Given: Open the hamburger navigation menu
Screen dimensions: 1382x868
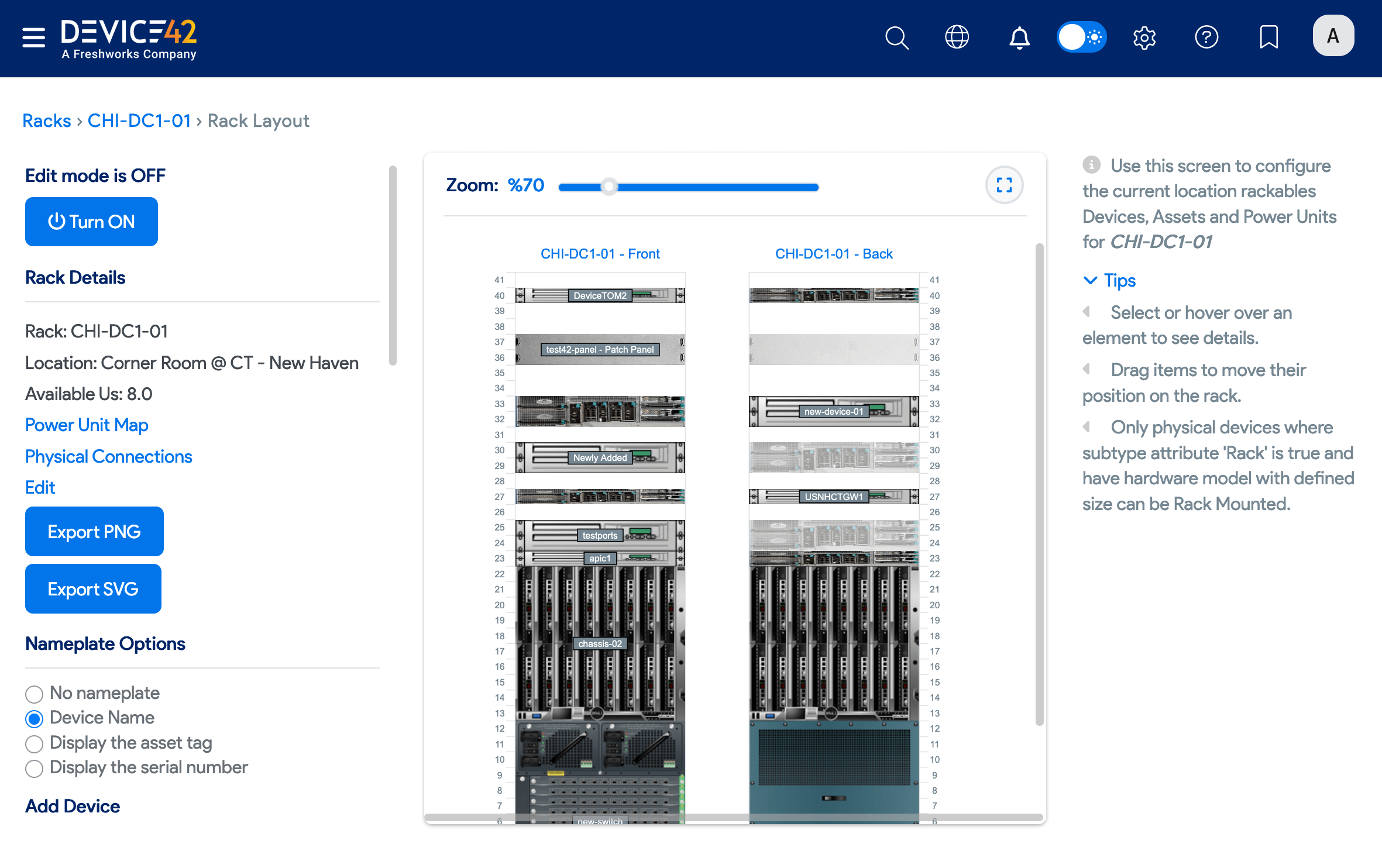Looking at the screenshot, I should click(x=33, y=37).
